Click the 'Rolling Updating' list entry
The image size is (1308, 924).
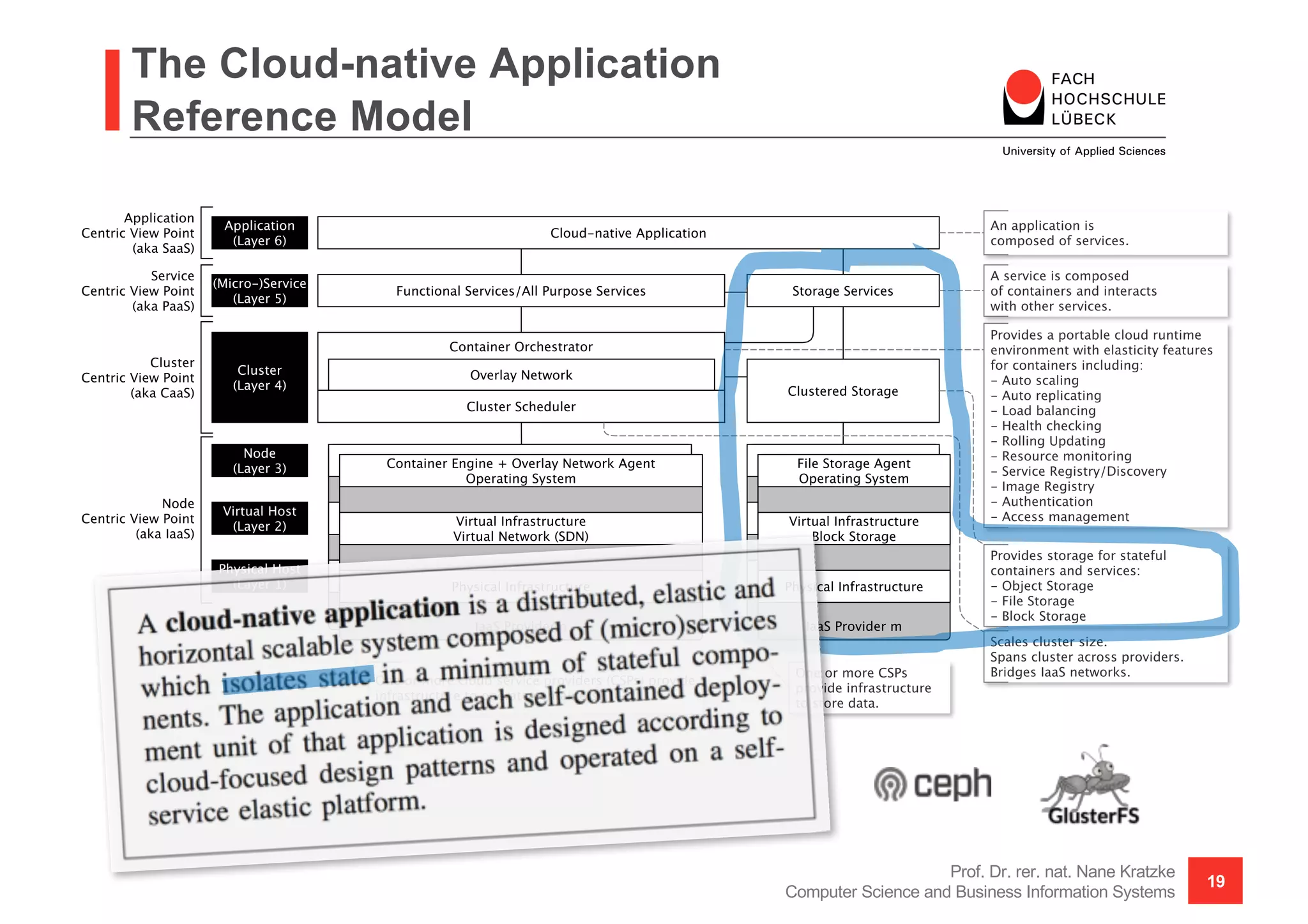[1047, 441]
